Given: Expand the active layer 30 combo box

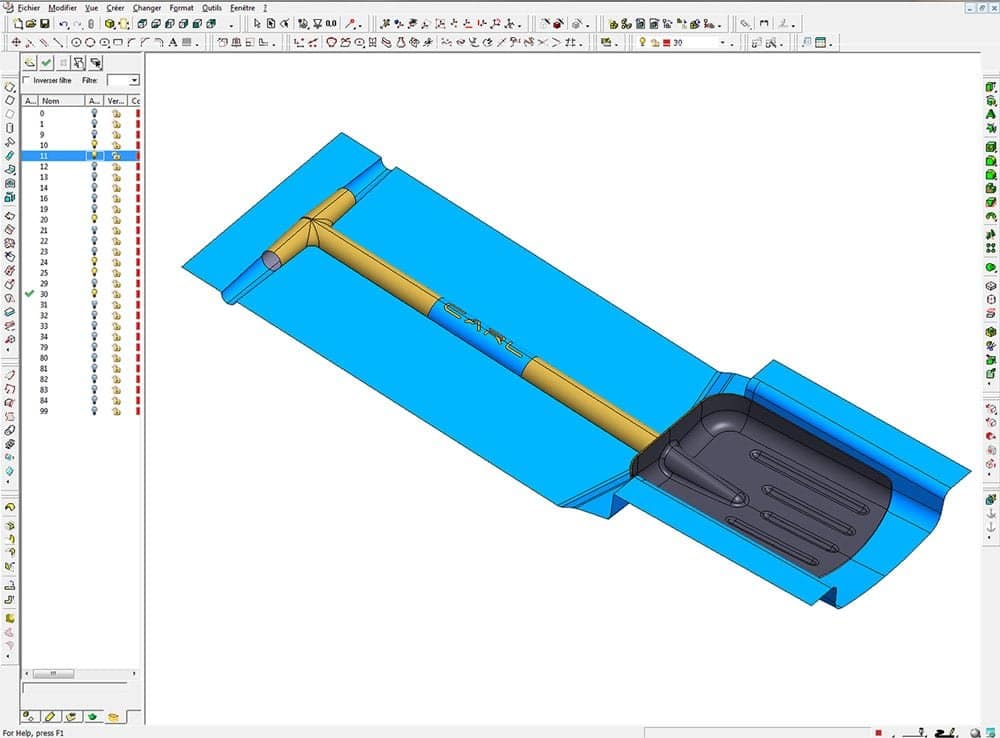Looking at the screenshot, I should [722, 42].
